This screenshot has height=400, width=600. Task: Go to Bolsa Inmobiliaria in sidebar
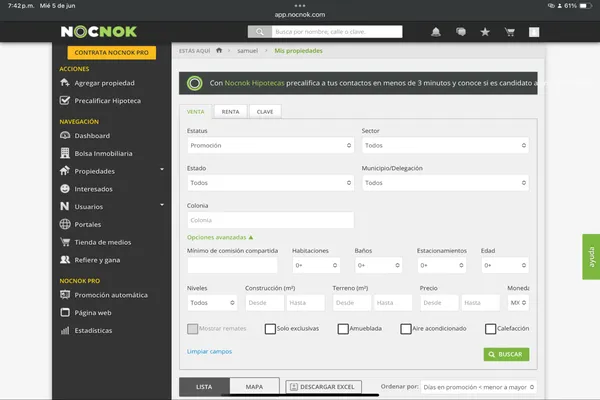[103, 153]
